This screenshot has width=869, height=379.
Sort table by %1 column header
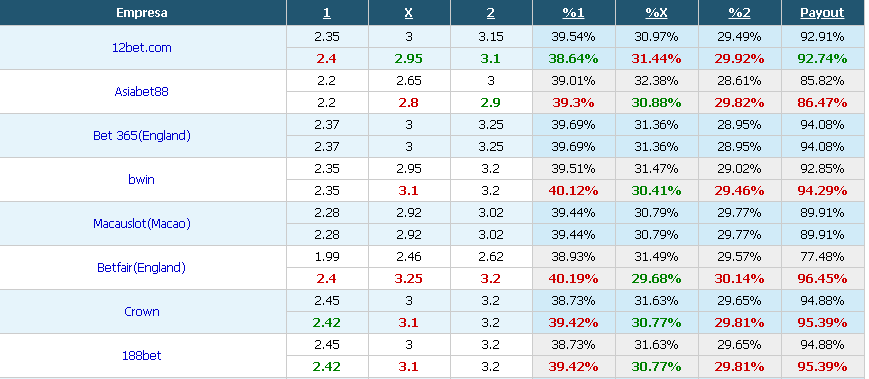[573, 13]
